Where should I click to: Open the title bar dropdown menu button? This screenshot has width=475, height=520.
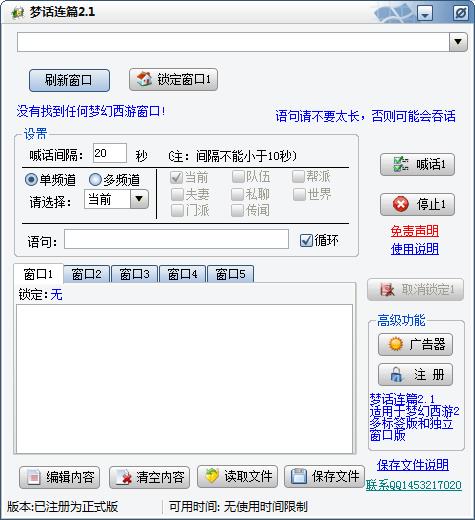coord(425,14)
